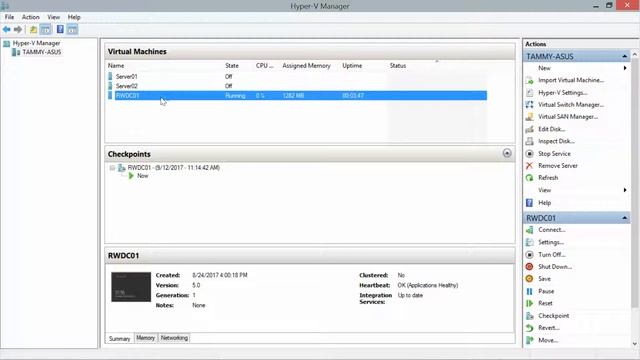Click red Shut Down icon

529,267
